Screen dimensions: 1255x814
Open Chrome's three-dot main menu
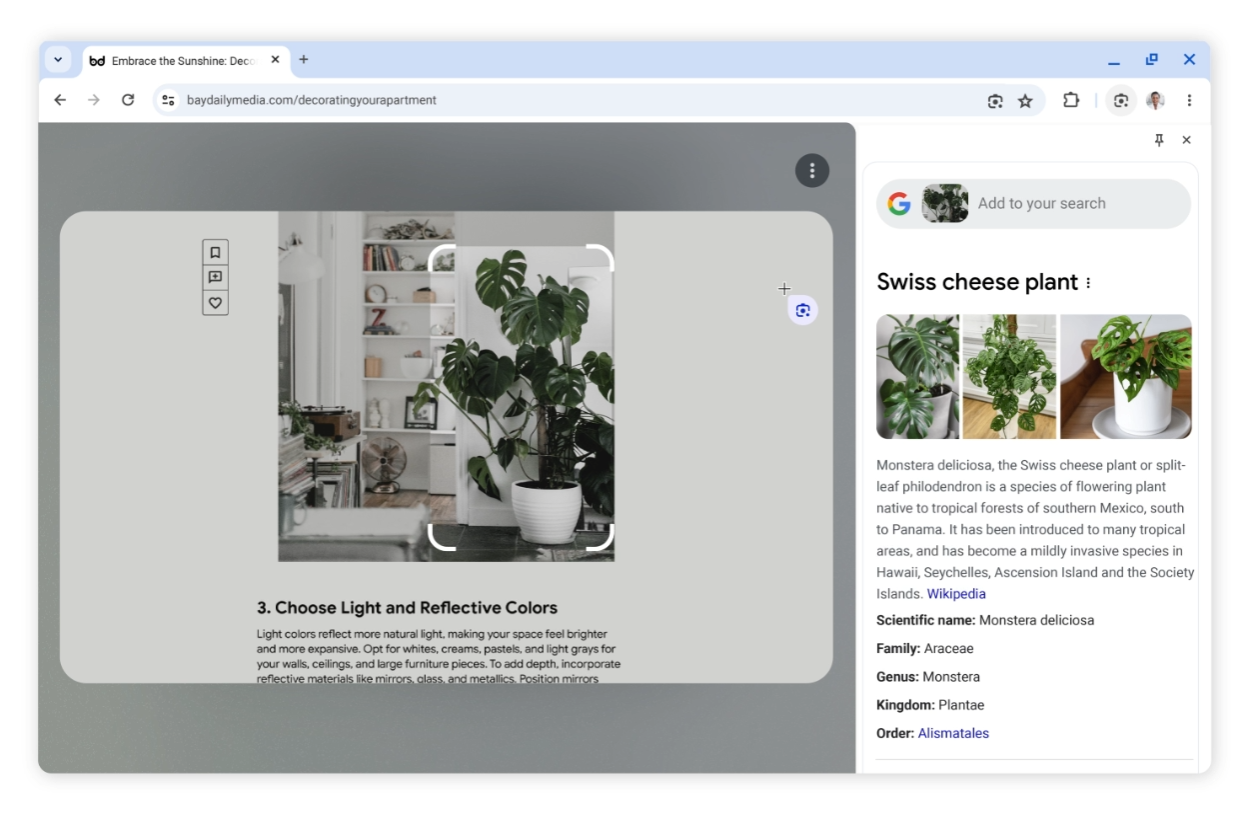pos(1189,100)
